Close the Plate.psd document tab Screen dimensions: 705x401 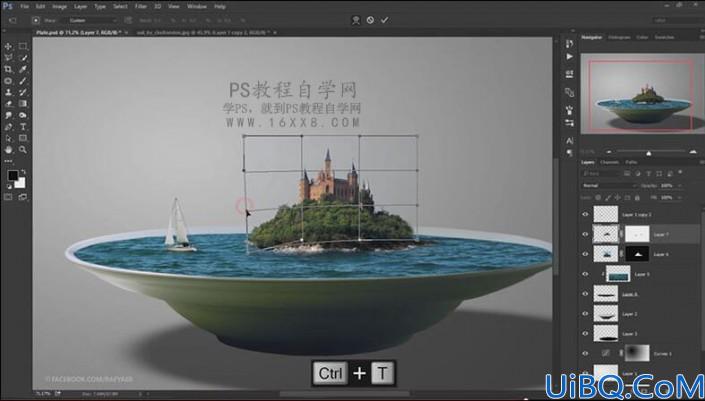[126, 32]
